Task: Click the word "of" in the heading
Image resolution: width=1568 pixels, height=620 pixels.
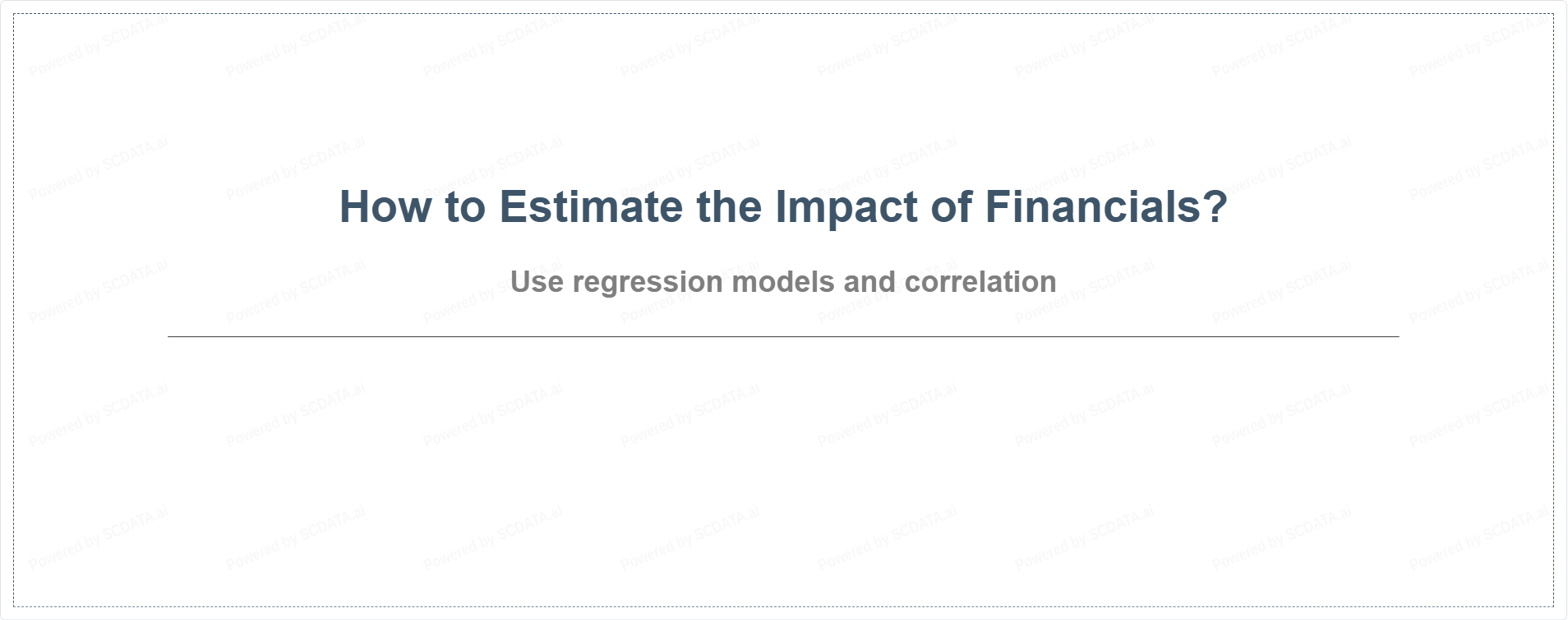Action: pos(950,206)
